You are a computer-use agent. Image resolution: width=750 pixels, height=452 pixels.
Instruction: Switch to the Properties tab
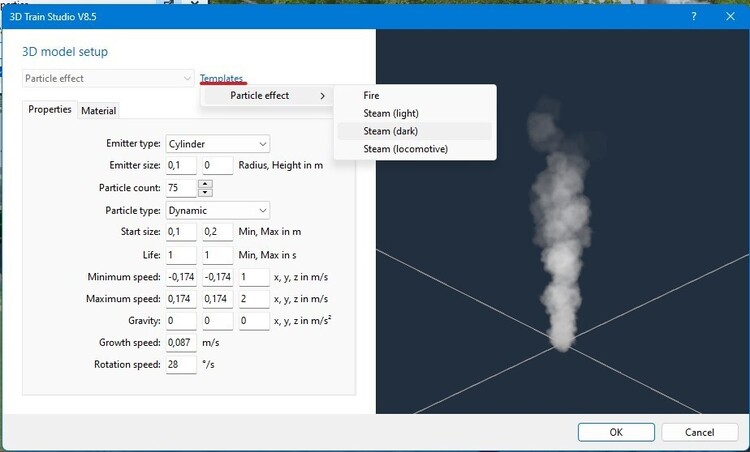click(x=50, y=110)
